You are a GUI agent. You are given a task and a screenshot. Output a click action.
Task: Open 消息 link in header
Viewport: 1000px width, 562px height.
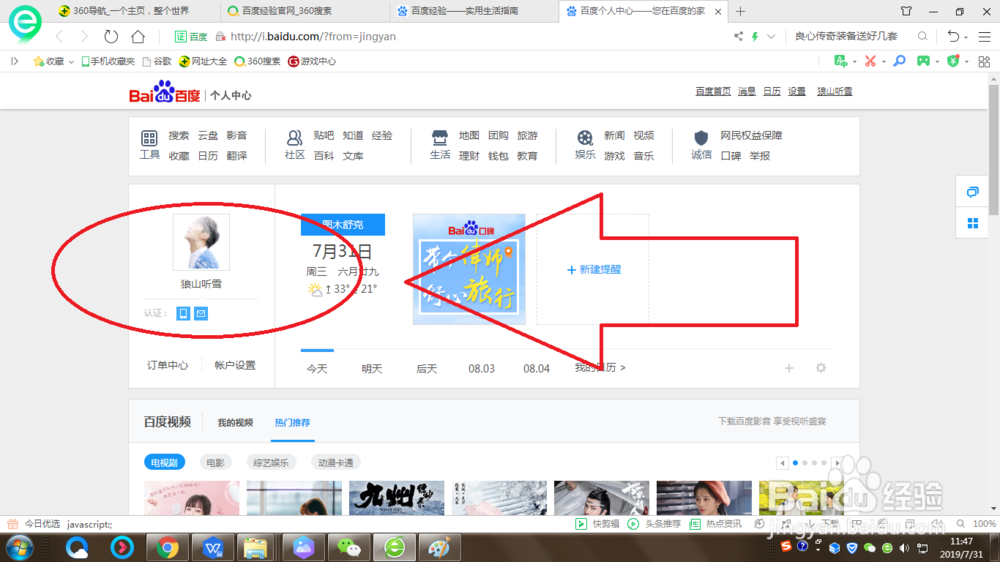(747, 91)
